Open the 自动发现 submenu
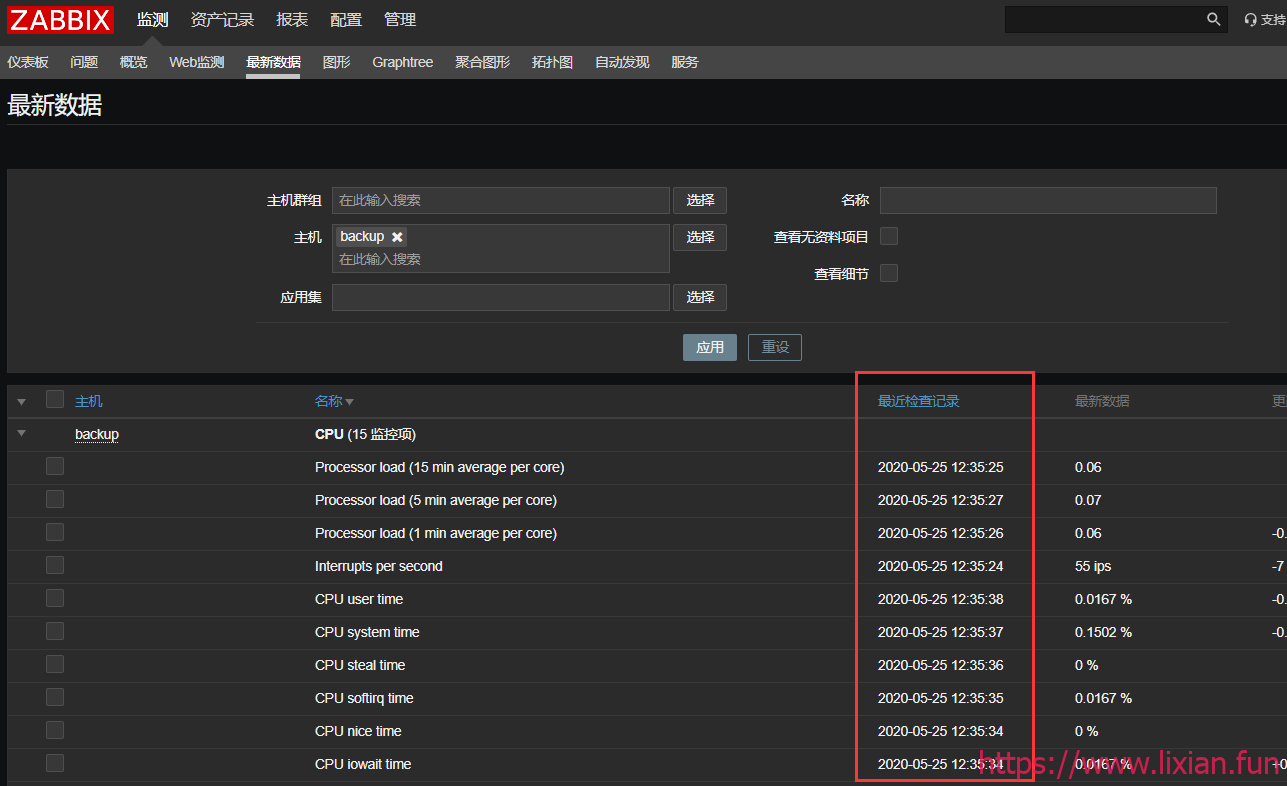The height and width of the screenshot is (786, 1287). point(622,62)
